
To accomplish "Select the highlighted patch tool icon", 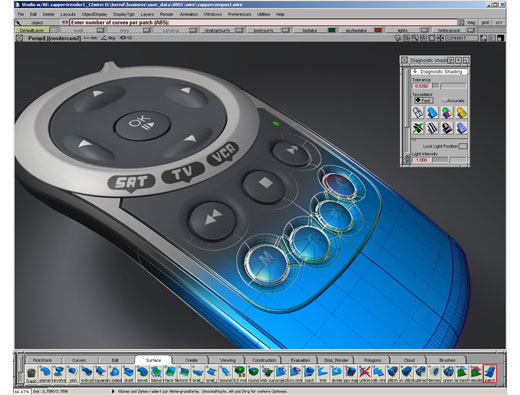I will (x=490, y=373).
